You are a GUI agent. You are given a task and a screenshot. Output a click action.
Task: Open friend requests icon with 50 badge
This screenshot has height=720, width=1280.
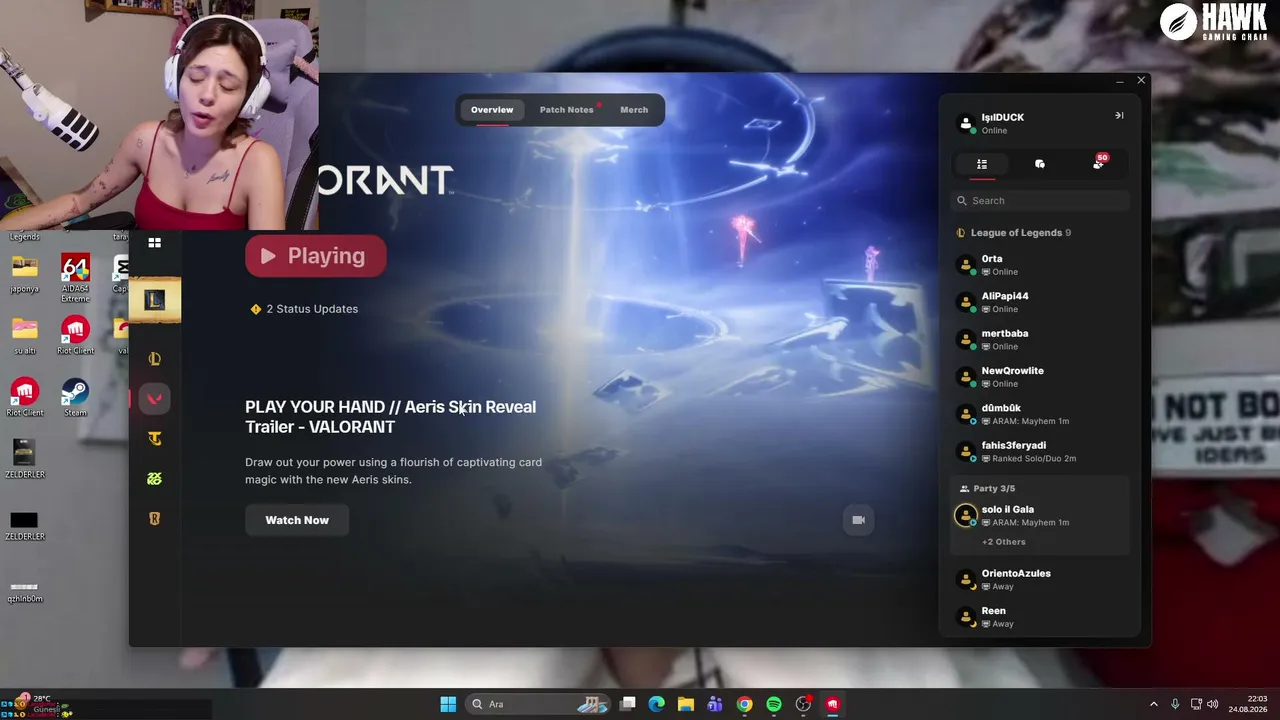[x=1099, y=163]
